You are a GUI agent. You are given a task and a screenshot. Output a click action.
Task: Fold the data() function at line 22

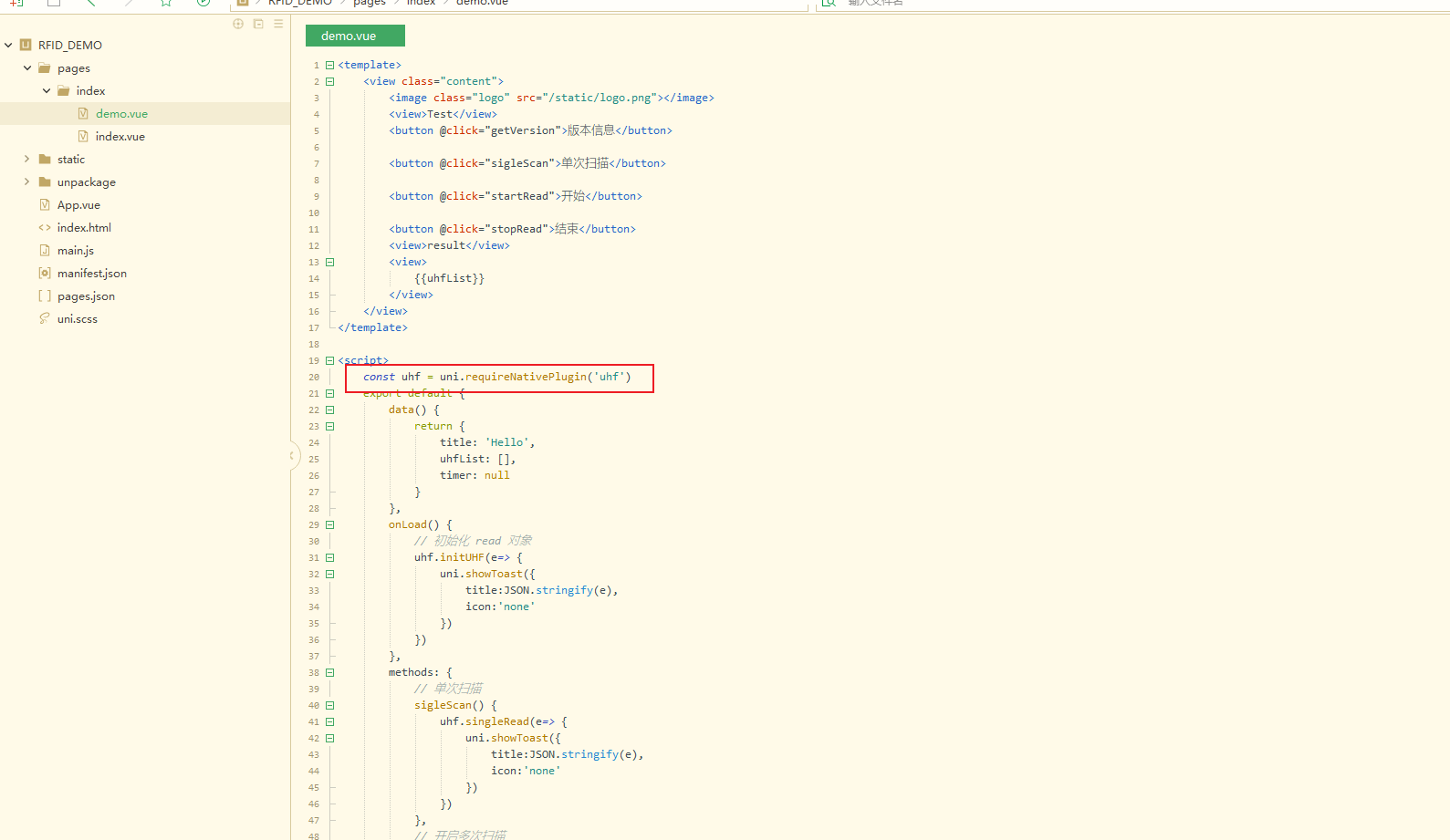click(330, 410)
